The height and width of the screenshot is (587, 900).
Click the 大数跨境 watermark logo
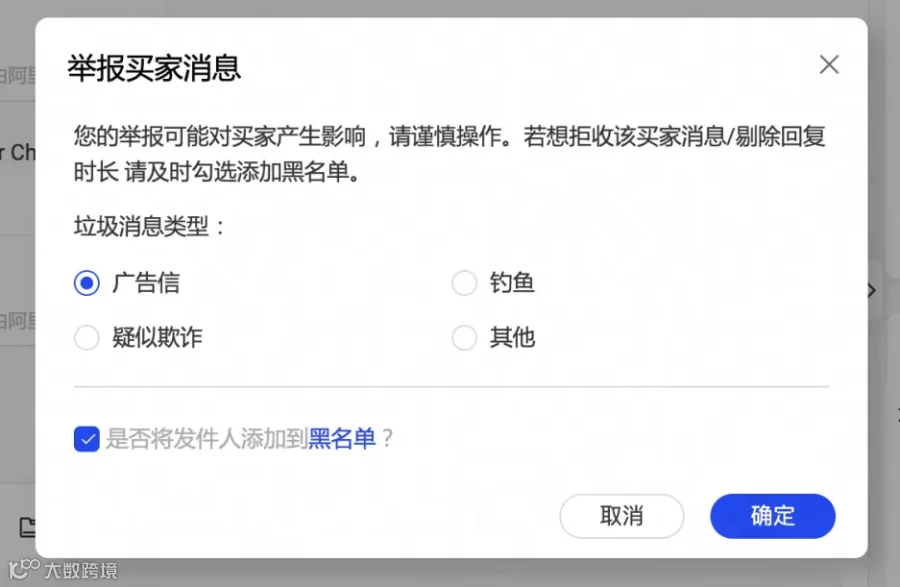63,570
